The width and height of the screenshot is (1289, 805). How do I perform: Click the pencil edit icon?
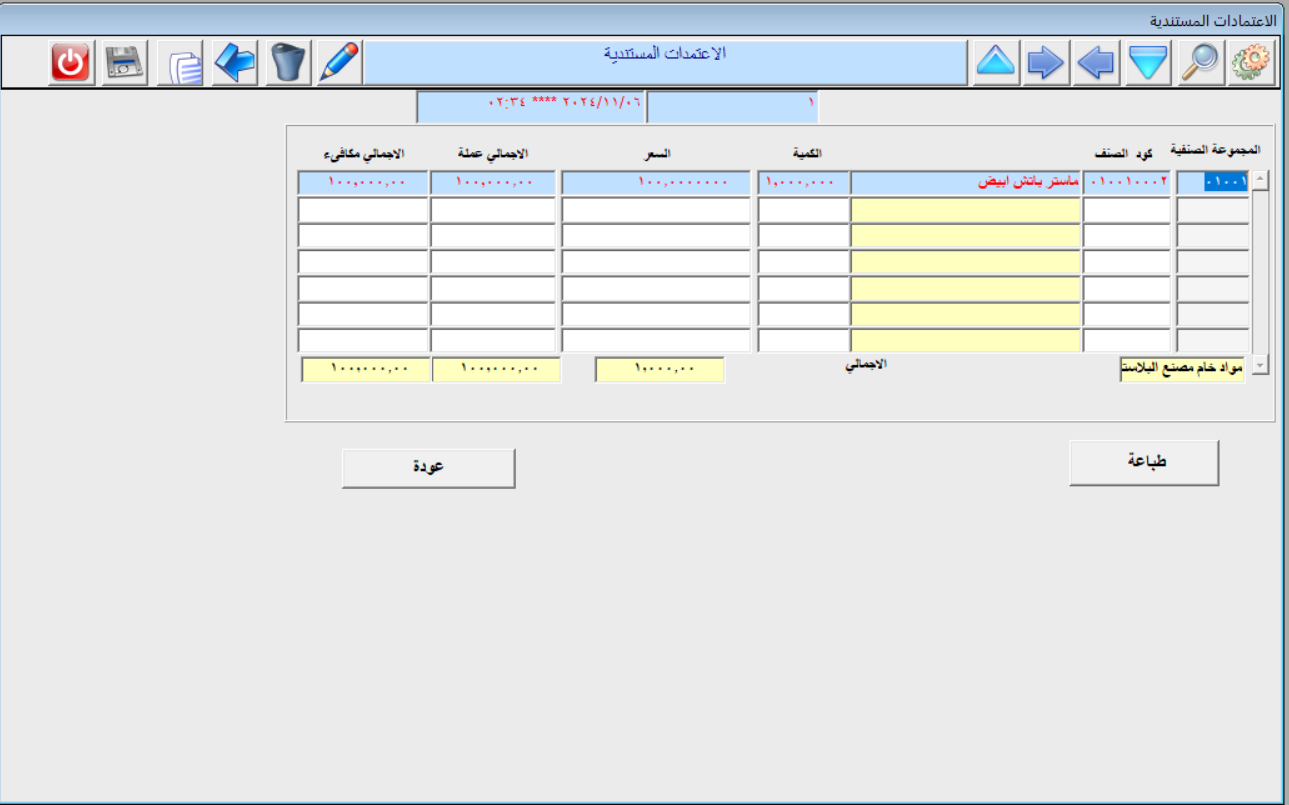coord(339,63)
